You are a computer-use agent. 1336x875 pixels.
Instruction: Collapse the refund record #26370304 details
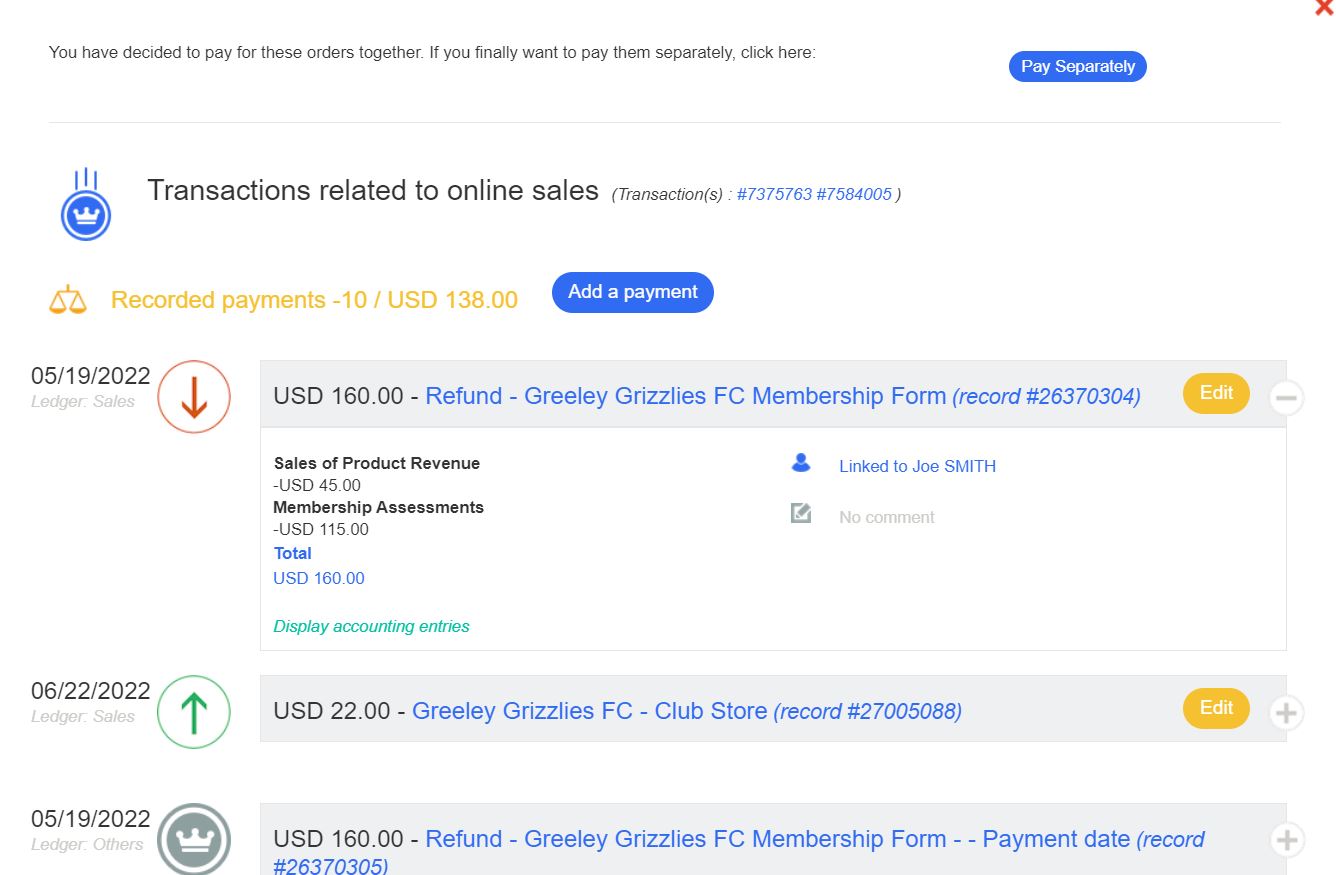(x=1286, y=398)
